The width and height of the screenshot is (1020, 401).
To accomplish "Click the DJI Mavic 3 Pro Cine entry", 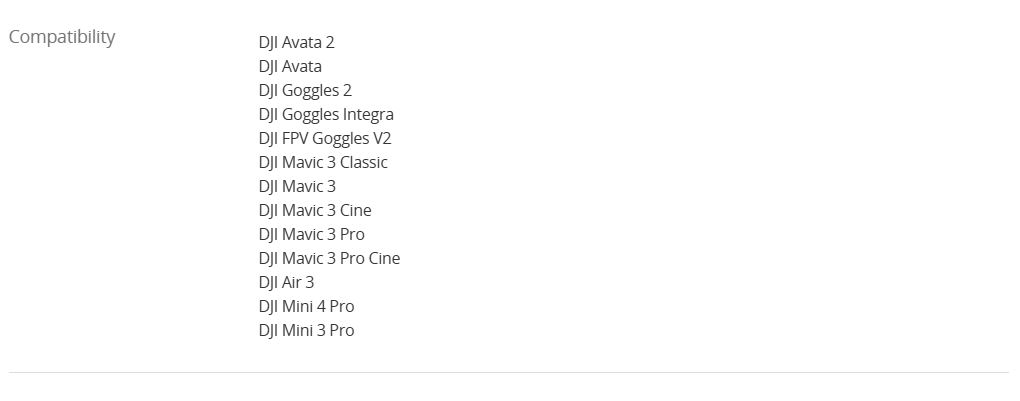I will tap(329, 258).
